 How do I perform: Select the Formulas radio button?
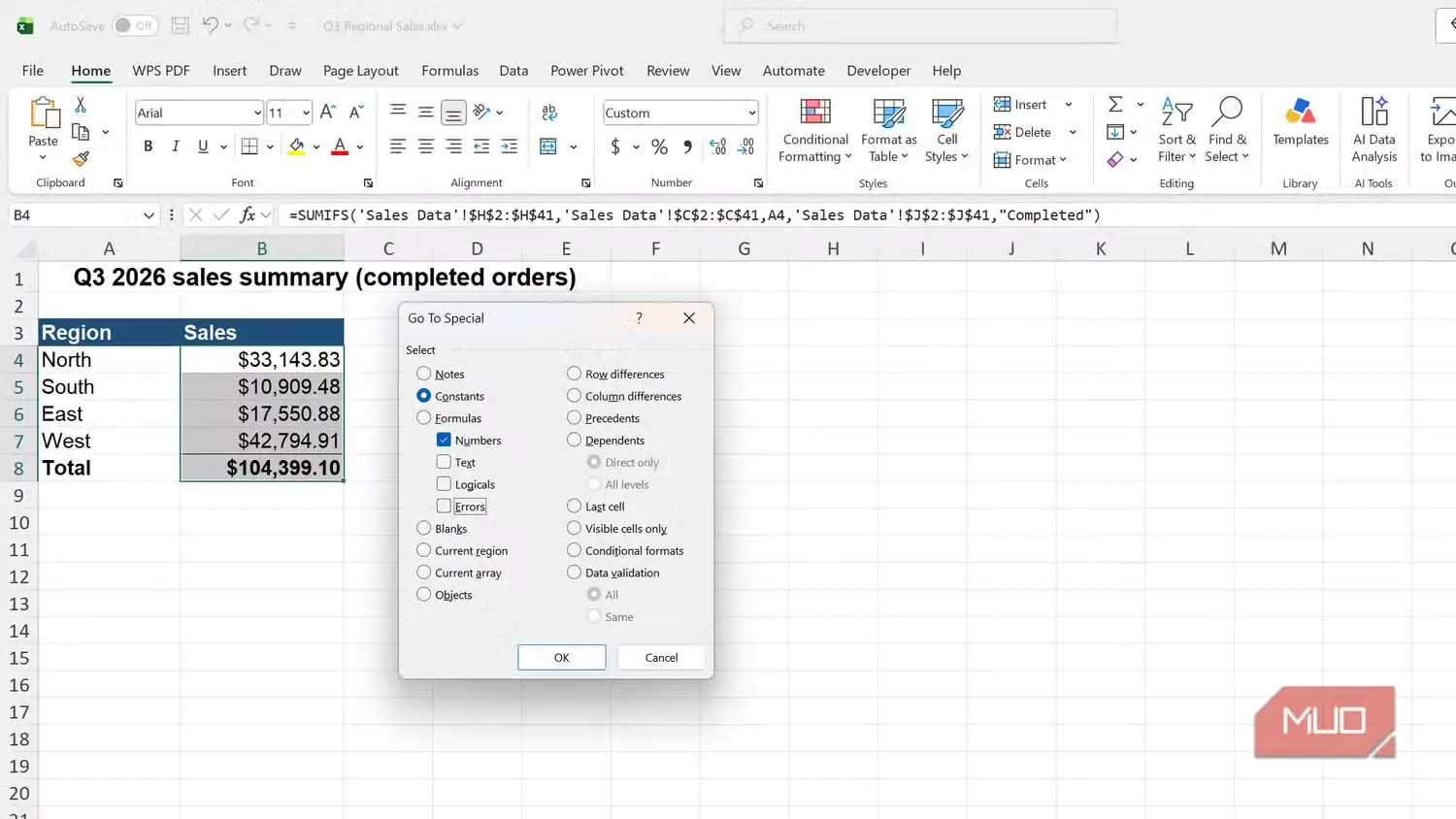click(x=423, y=418)
